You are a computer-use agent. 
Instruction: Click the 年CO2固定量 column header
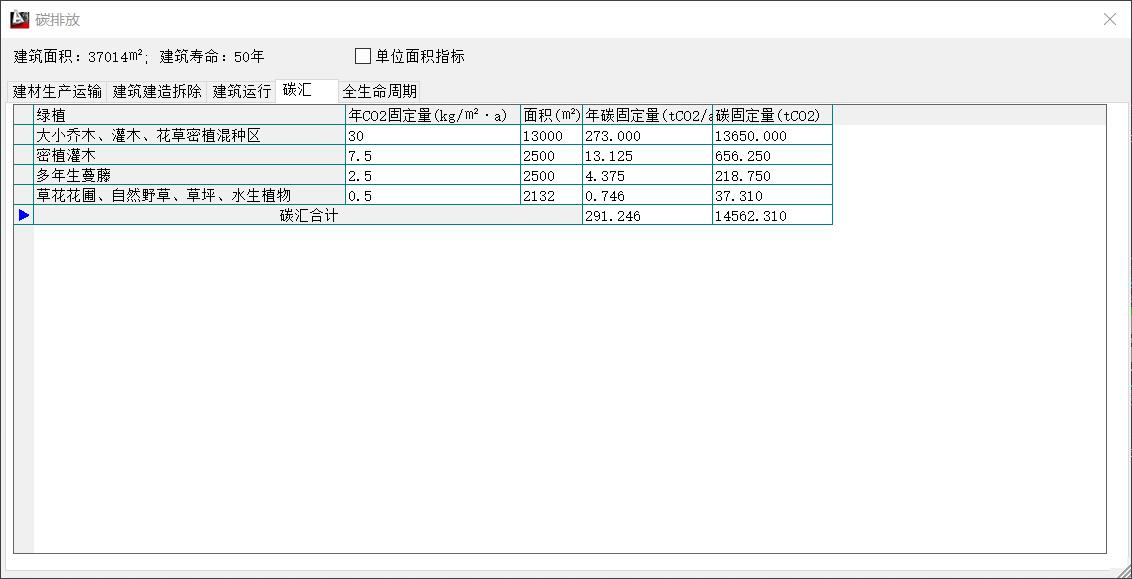point(432,115)
